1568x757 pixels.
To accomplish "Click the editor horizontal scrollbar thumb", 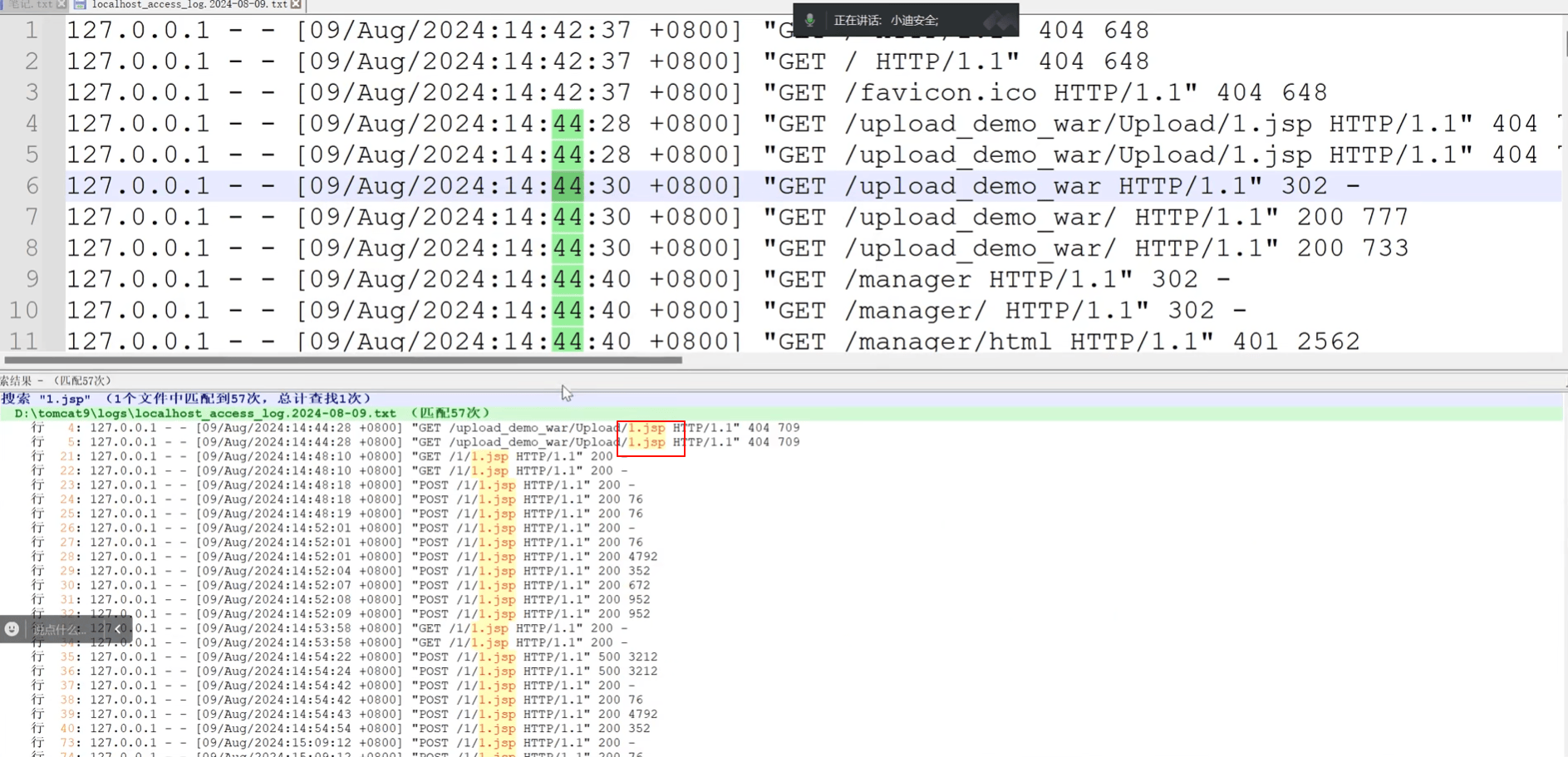I will coord(343,360).
